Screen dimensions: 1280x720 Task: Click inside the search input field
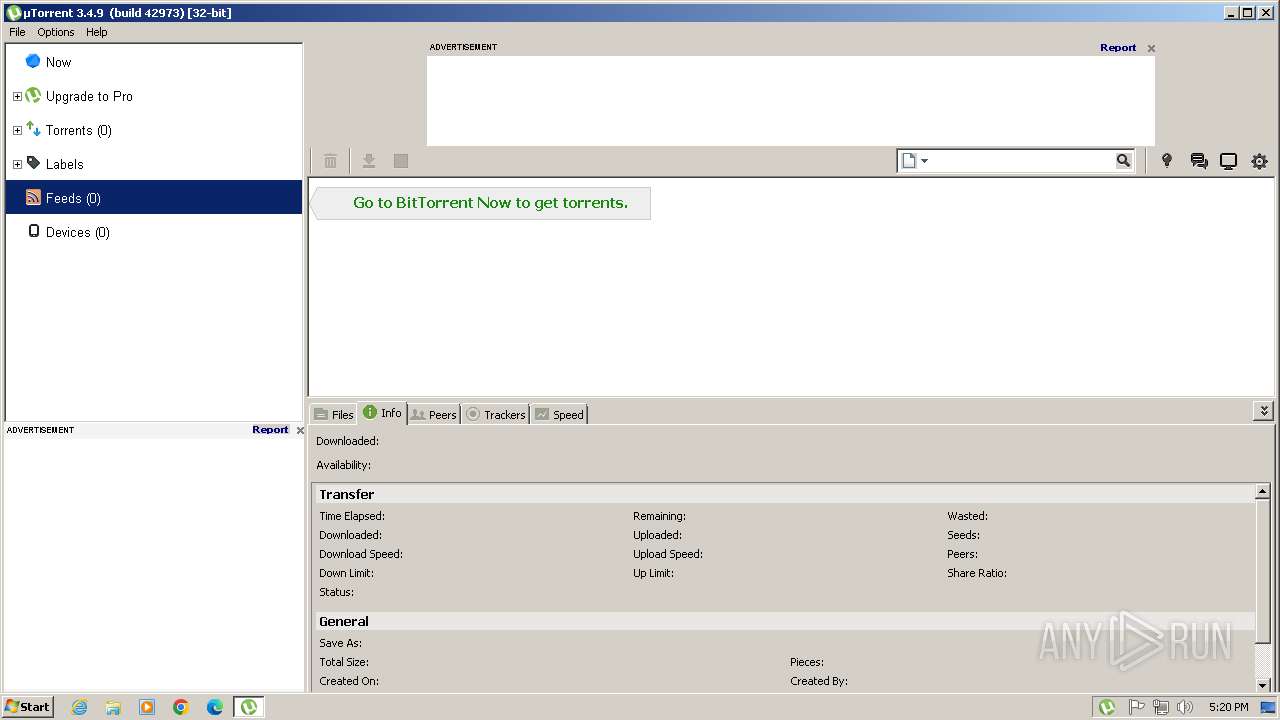click(x=1023, y=160)
